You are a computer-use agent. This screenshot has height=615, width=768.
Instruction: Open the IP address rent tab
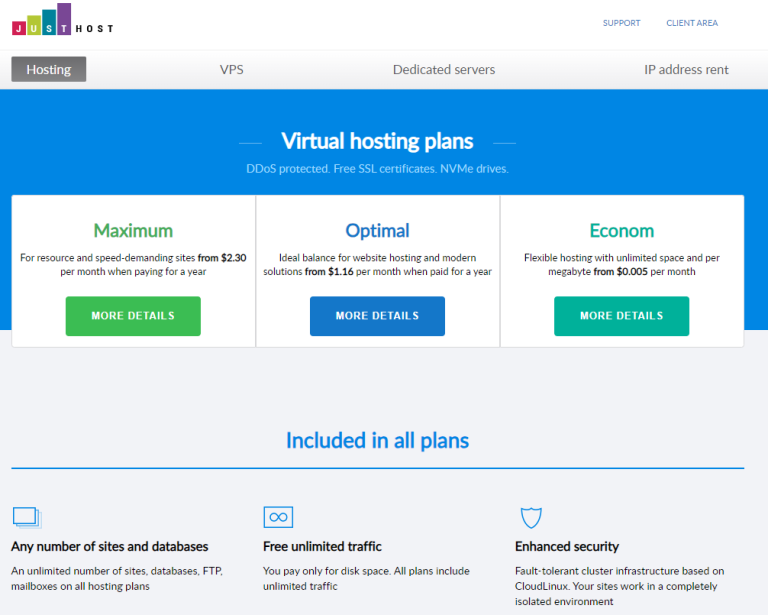click(x=686, y=70)
